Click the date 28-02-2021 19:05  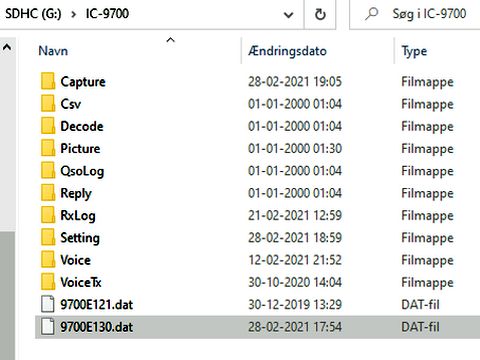pos(295,82)
